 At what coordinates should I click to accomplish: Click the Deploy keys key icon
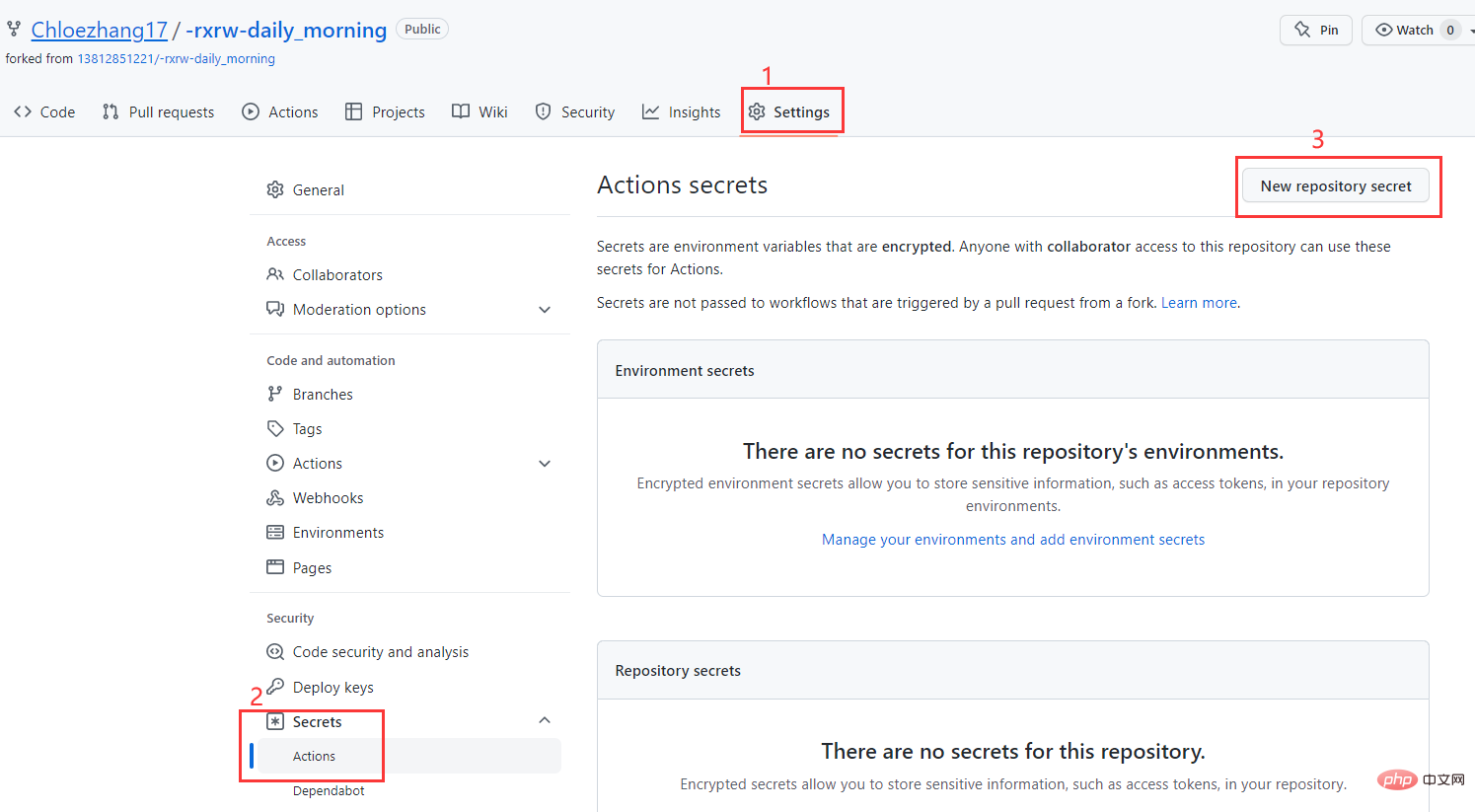click(275, 687)
